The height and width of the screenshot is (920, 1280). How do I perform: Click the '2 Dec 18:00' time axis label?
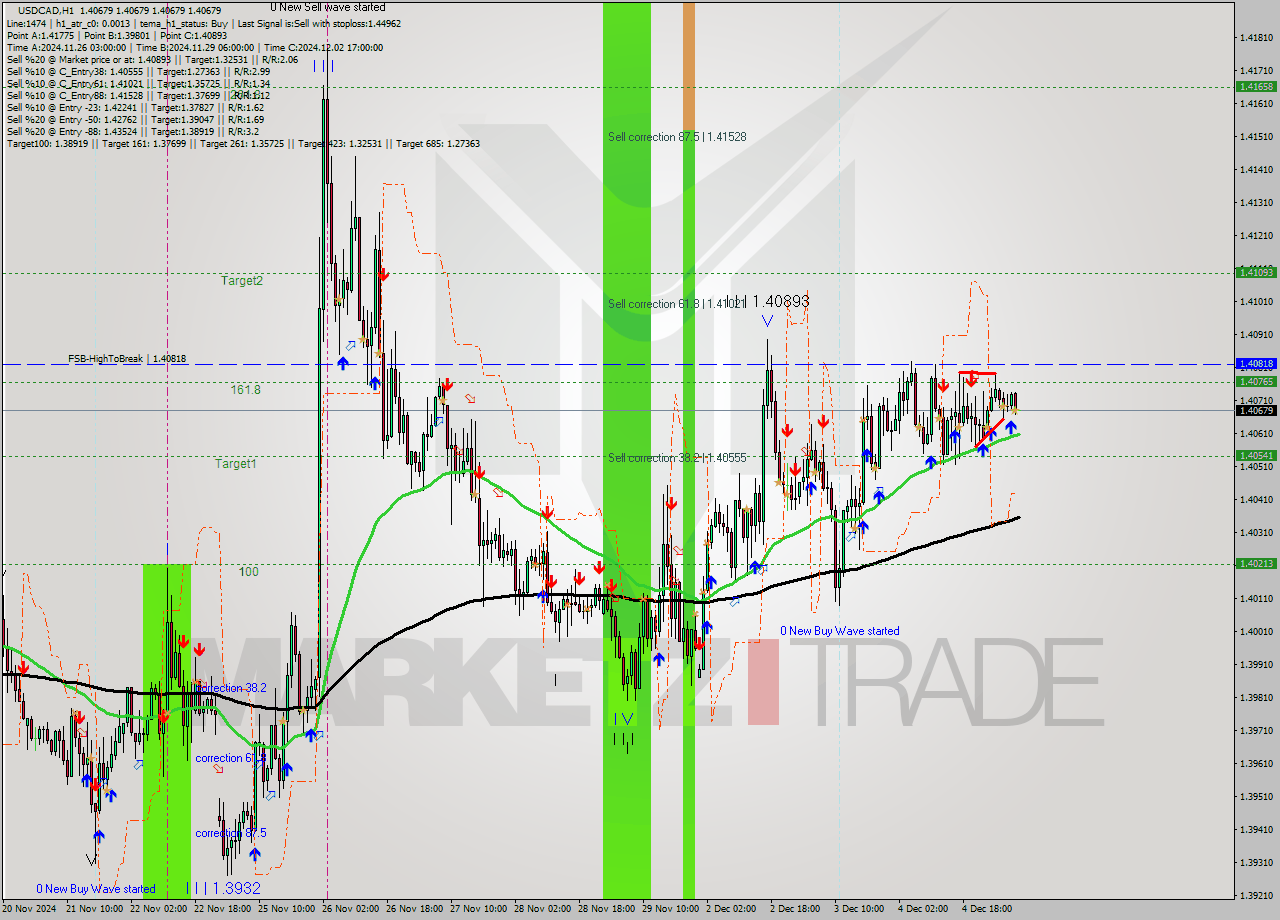[795, 909]
